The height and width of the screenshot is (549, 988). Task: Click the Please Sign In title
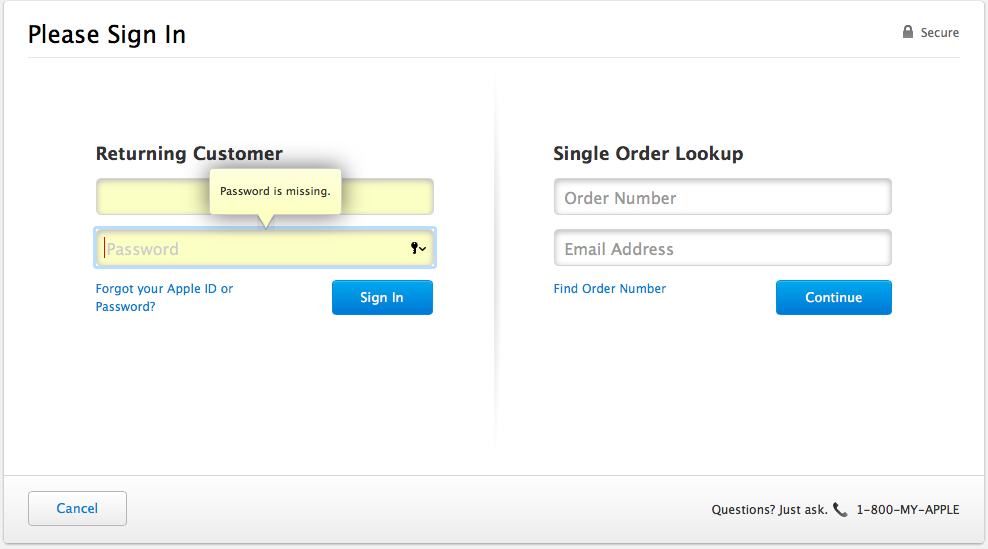point(107,35)
